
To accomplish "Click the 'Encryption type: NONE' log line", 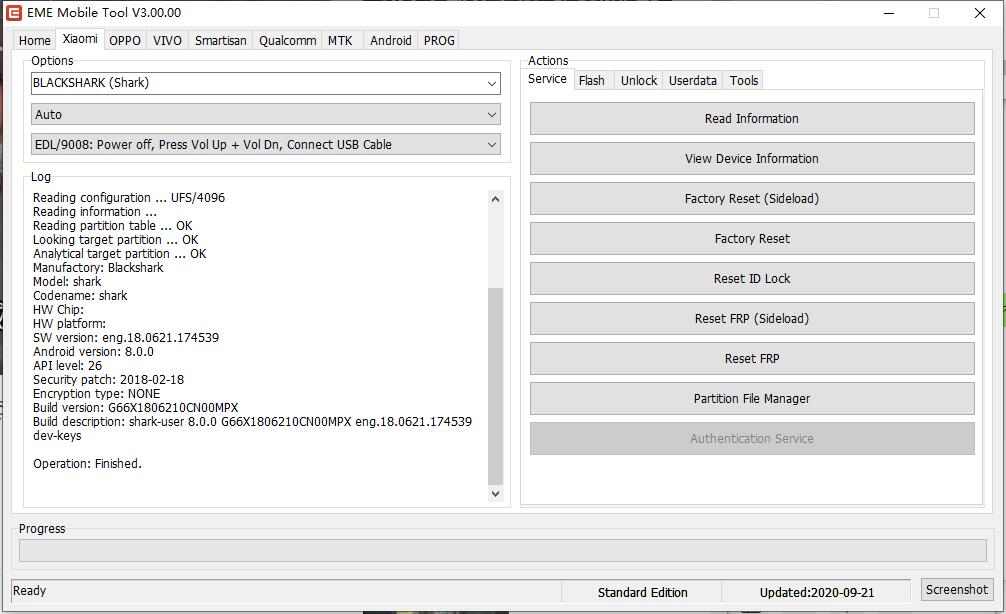I will pos(96,394).
